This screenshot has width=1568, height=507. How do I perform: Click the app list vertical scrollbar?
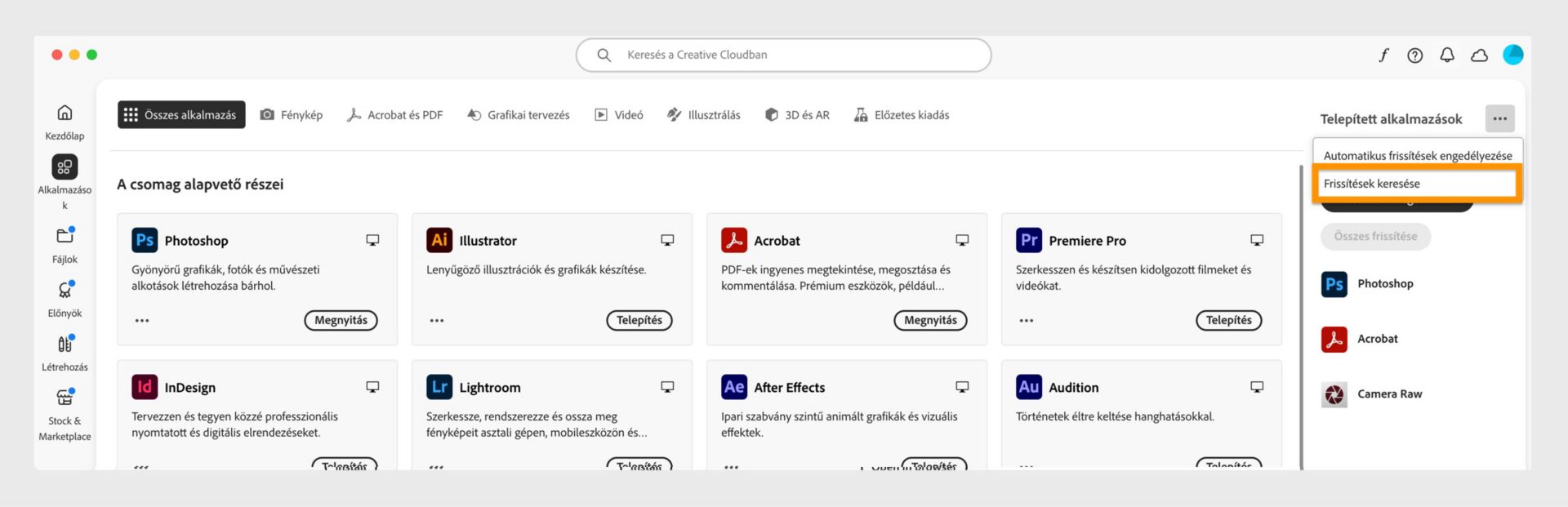pos(1301,317)
